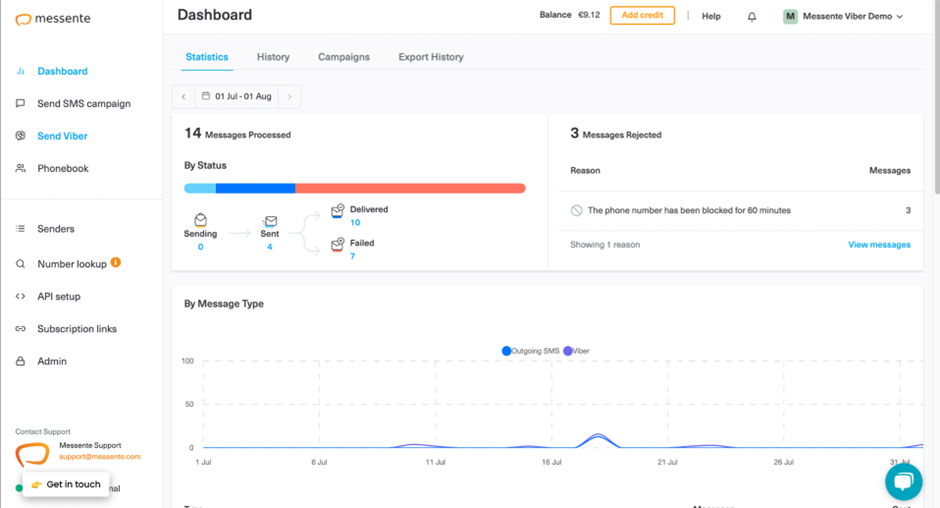The image size is (940, 508).
Task: Open Phonebook from the sidebar
Action: pyautogui.click(x=63, y=169)
